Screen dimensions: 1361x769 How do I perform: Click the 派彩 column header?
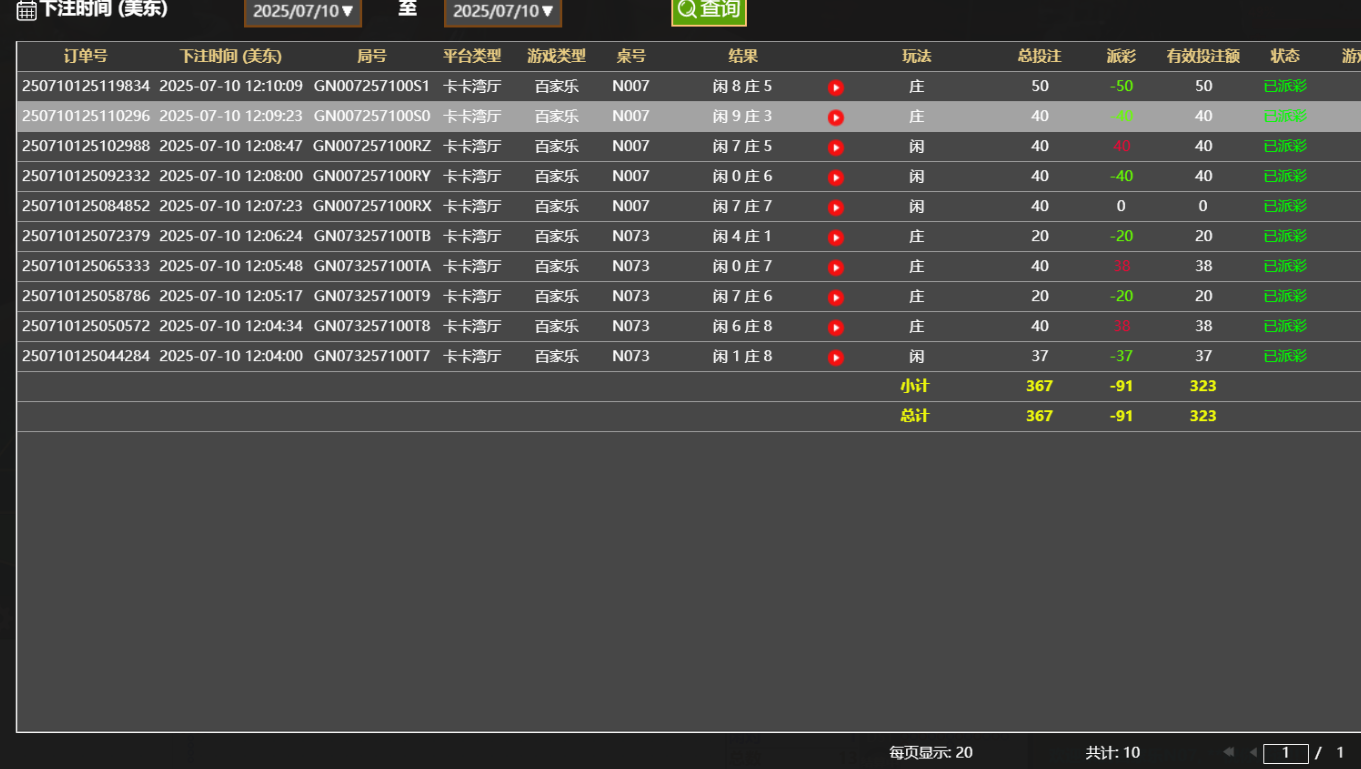(x=1120, y=57)
